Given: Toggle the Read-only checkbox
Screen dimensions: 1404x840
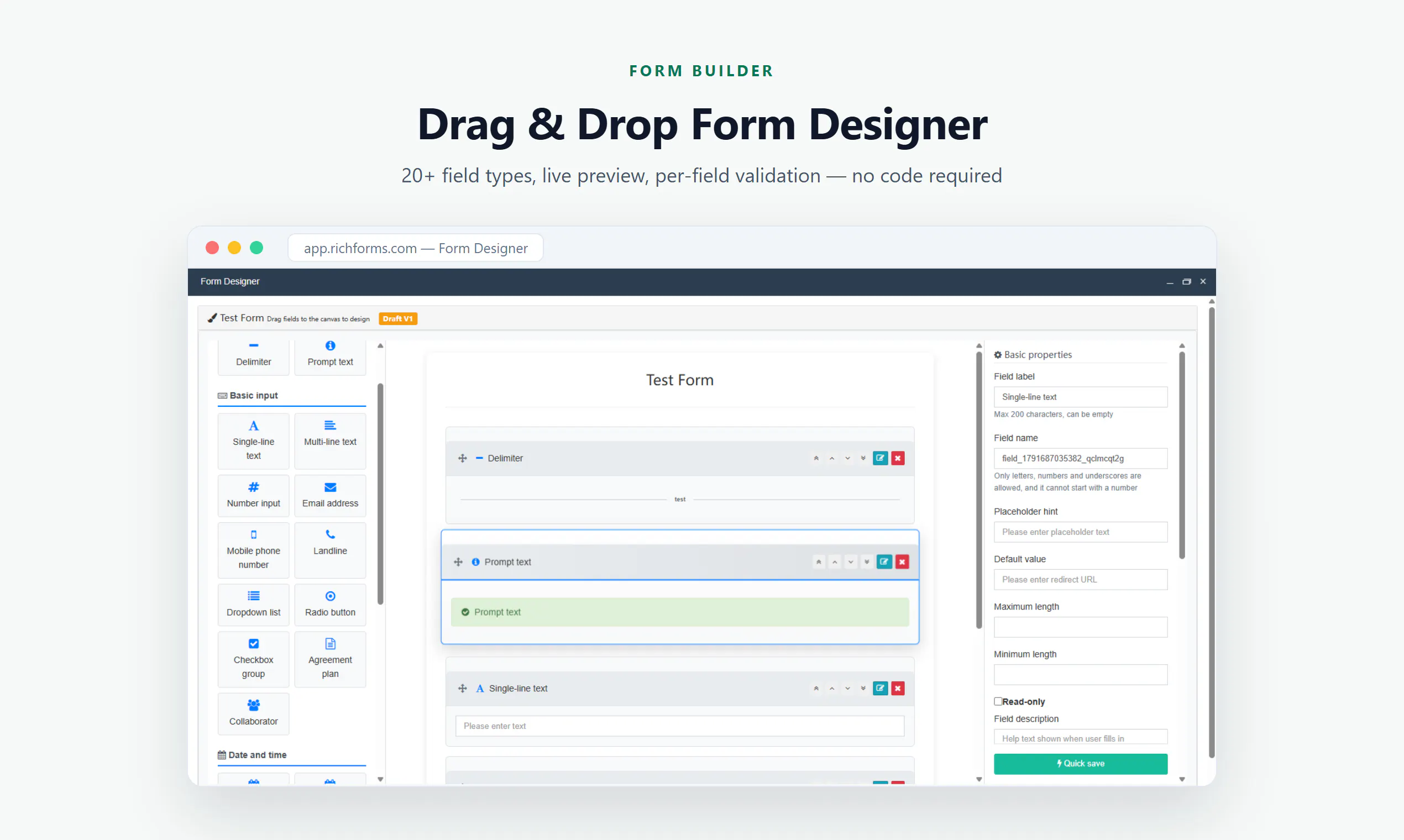Looking at the screenshot, I should [998, 701].
